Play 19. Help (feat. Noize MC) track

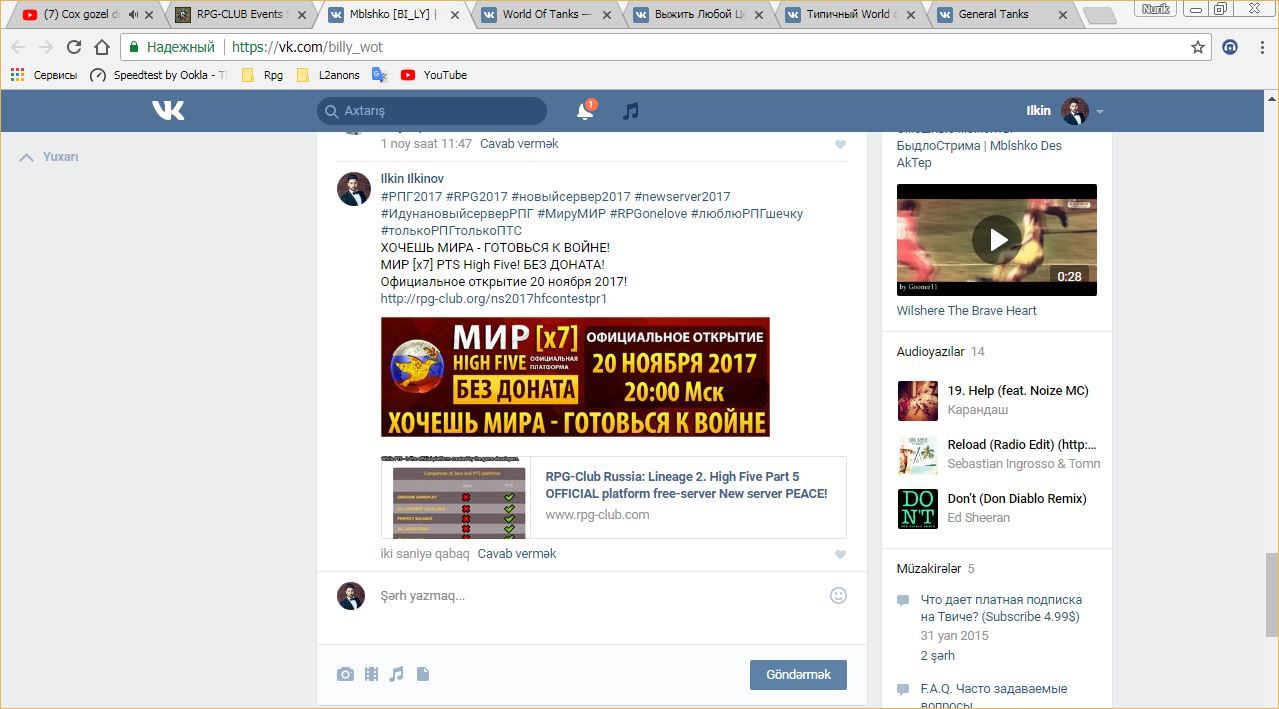click(x=1018, y=390)
